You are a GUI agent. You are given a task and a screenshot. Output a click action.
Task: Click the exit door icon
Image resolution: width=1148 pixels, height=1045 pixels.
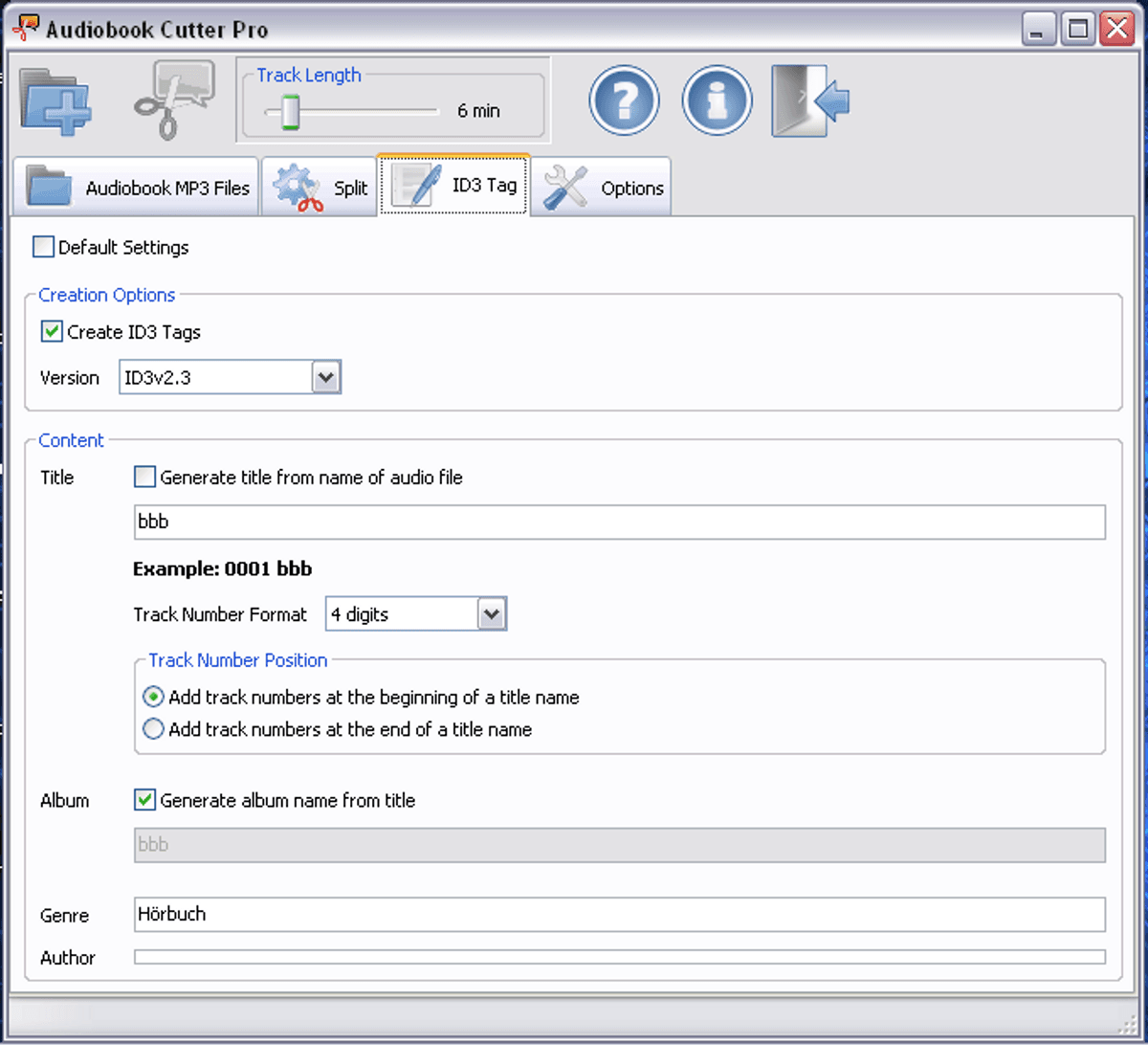tap(811, 100)
